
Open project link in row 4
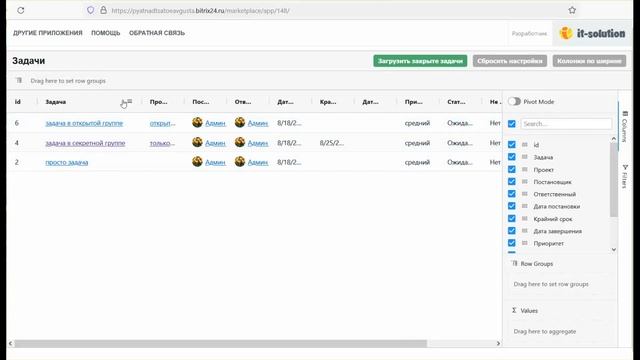[x=162, y=143]
